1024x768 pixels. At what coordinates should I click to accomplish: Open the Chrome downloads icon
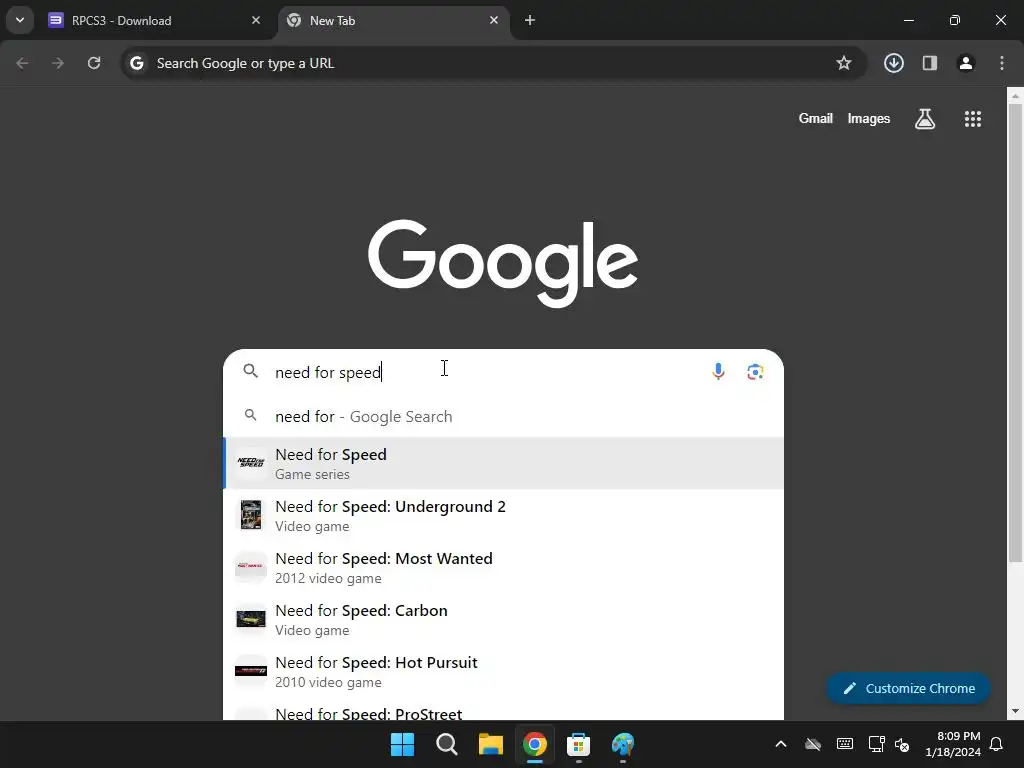click(894, 63)
